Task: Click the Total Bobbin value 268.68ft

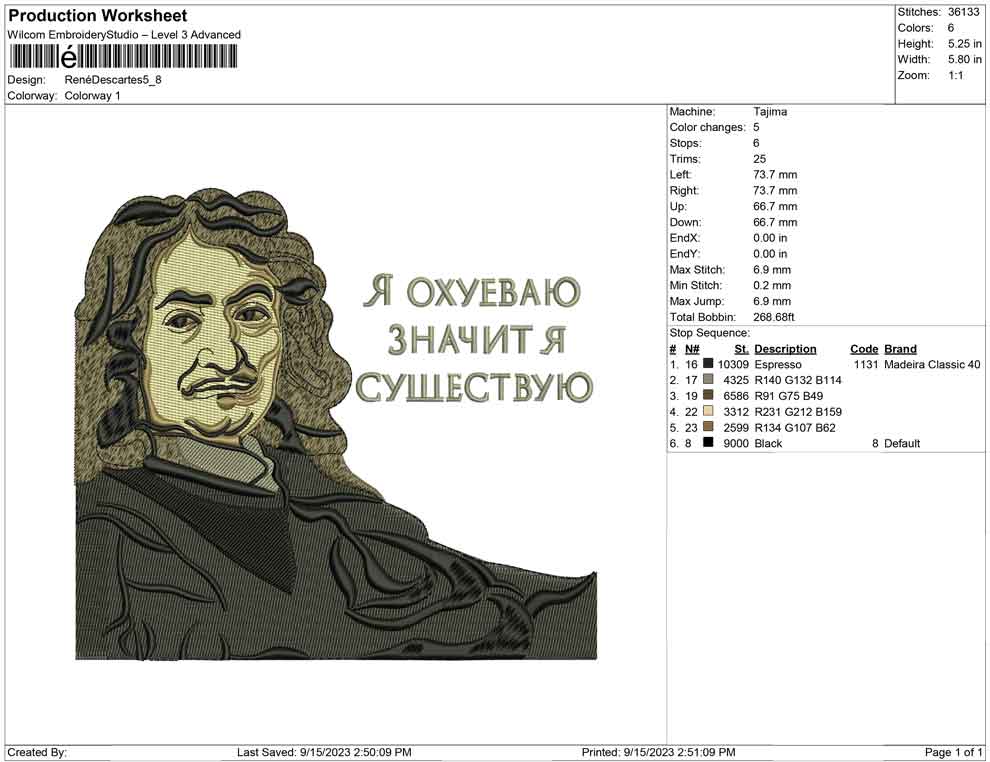Action: pyautogui.click(x=773, y=317)
